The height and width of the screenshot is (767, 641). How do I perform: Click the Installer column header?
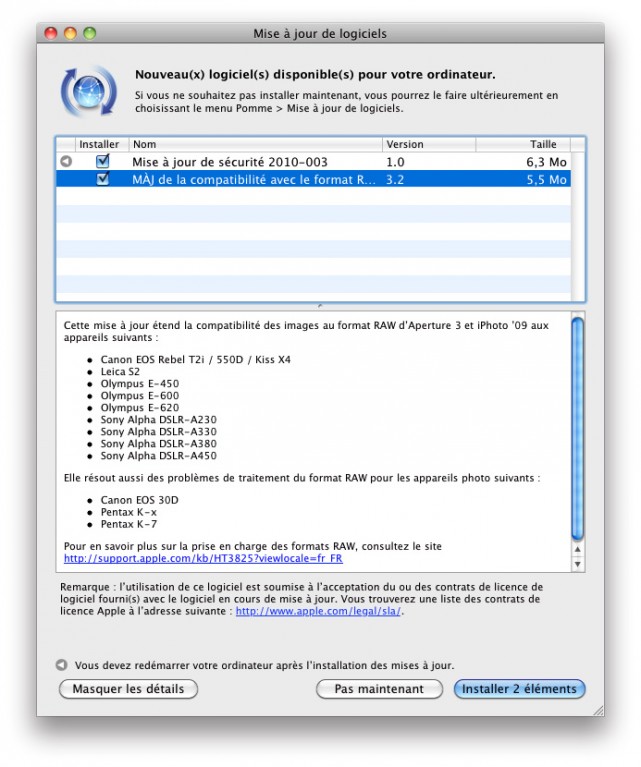pos(99,144)
